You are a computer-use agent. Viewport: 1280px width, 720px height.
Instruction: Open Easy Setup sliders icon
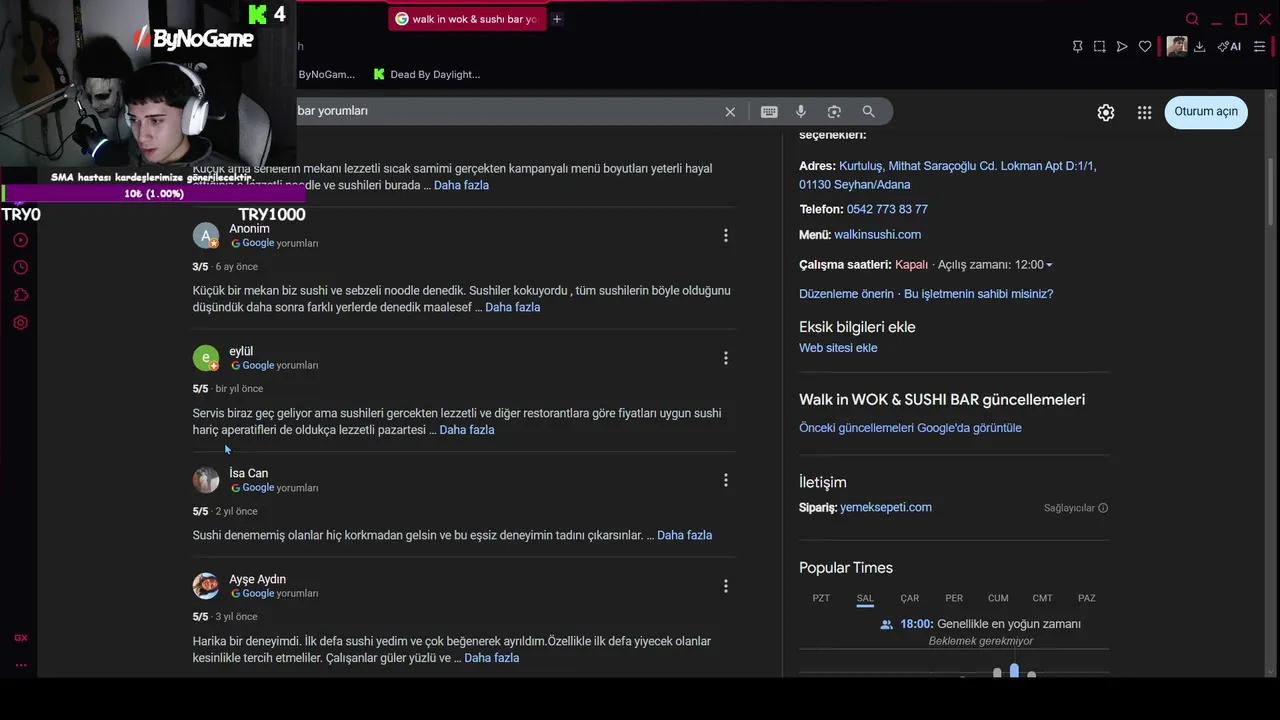[1259, 46]
